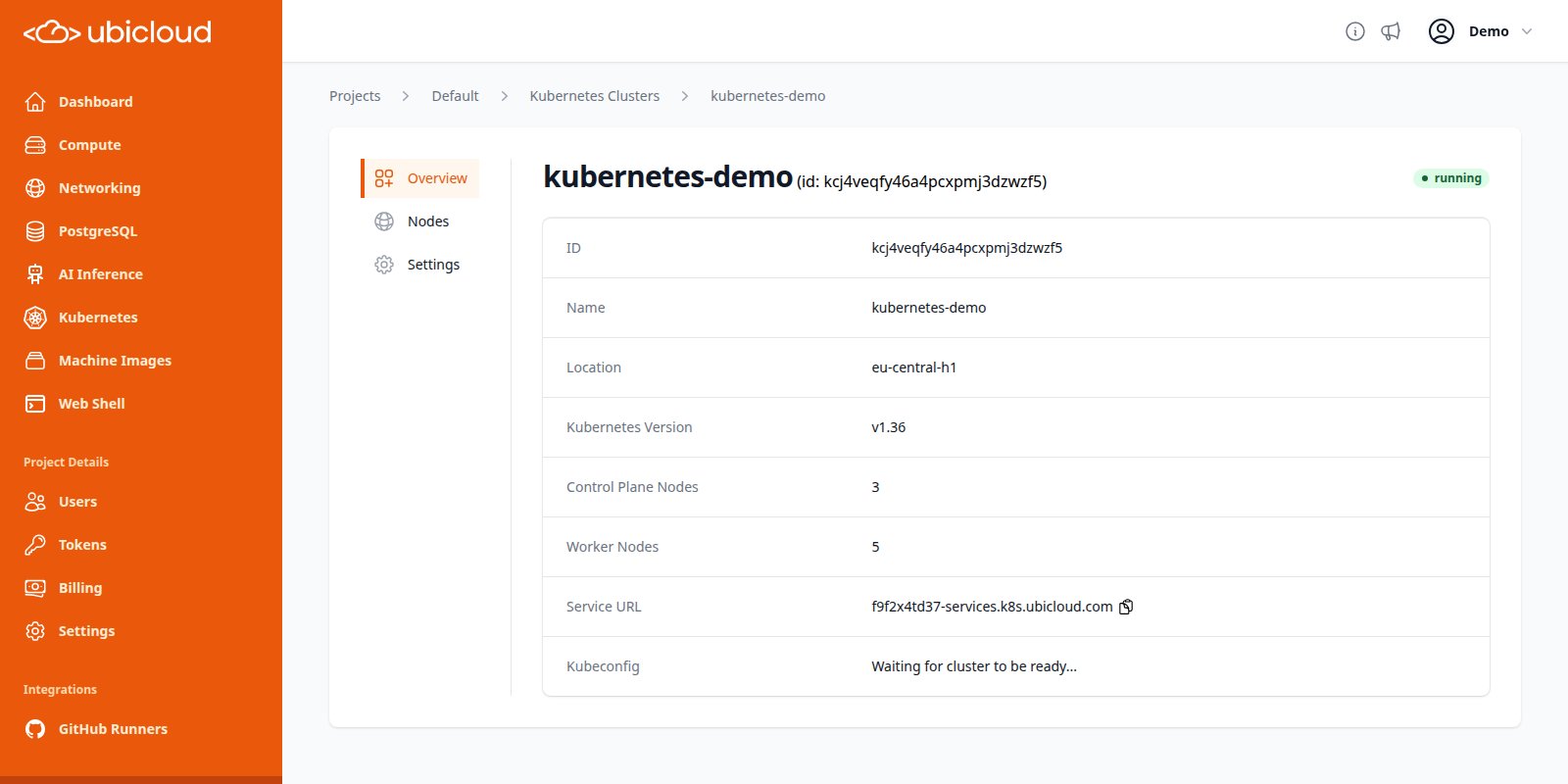This screenshot has width=1568, height=784.
Task: Click the Kubernetes Version value v1.36
Action: [889, 427]
